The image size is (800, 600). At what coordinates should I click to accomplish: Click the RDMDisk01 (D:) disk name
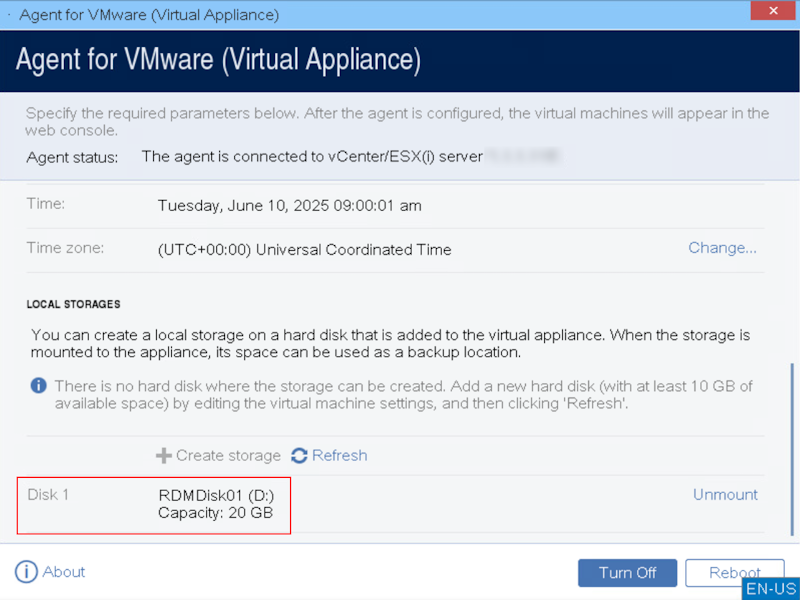pyautogui.click(x=216, y=495)
